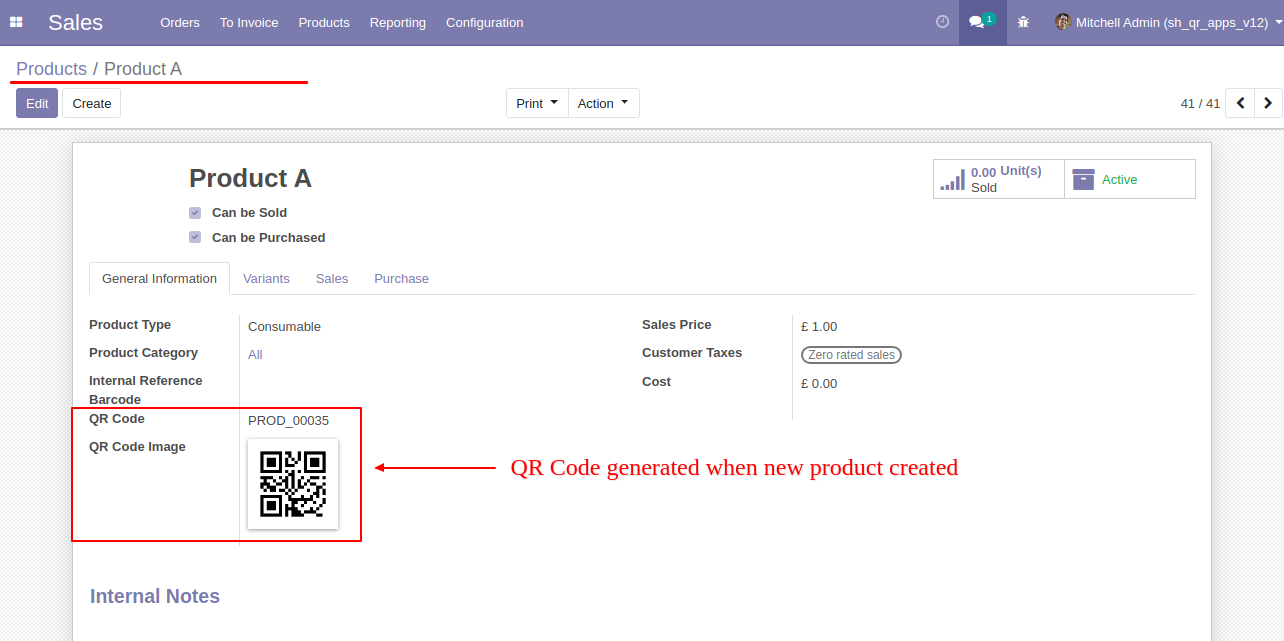Click the Product Category label

coord(143,353)
